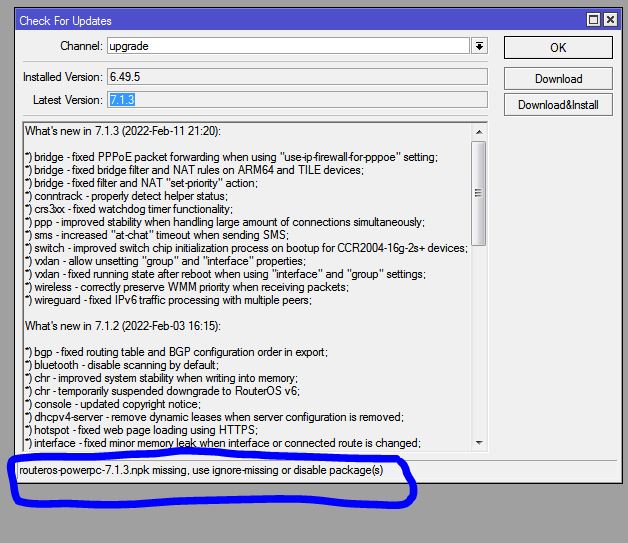Click the bridge "set-priority" action line
The image size is (628, 543).
[141, 183]
